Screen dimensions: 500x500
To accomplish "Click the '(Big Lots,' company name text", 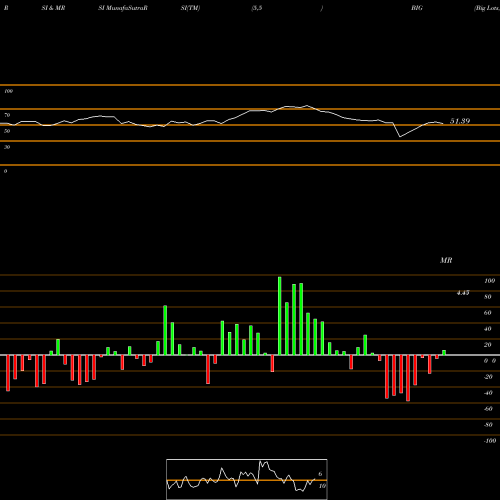I will click(x=487, y=8).
